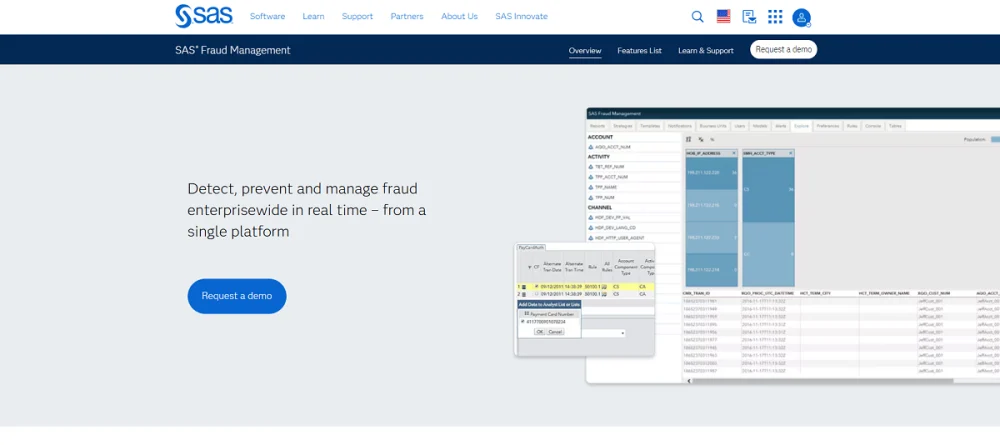1000x445 pixels.
Task: Open the nine-dot apps grid
Action: (x=775, y=16)
